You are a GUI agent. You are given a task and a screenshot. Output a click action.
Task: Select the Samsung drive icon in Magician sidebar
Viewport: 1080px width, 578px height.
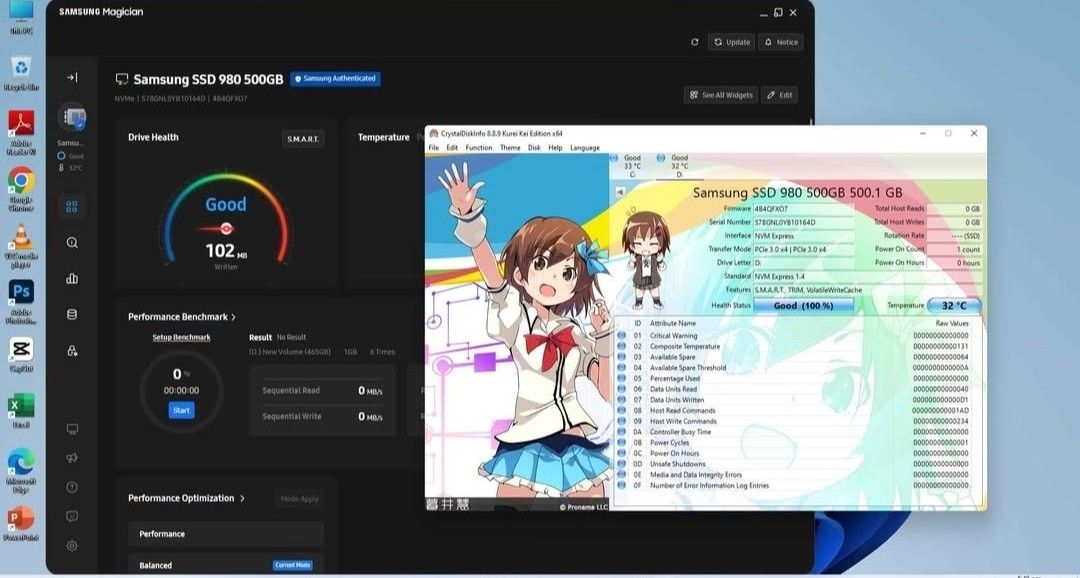click(72, 118)
